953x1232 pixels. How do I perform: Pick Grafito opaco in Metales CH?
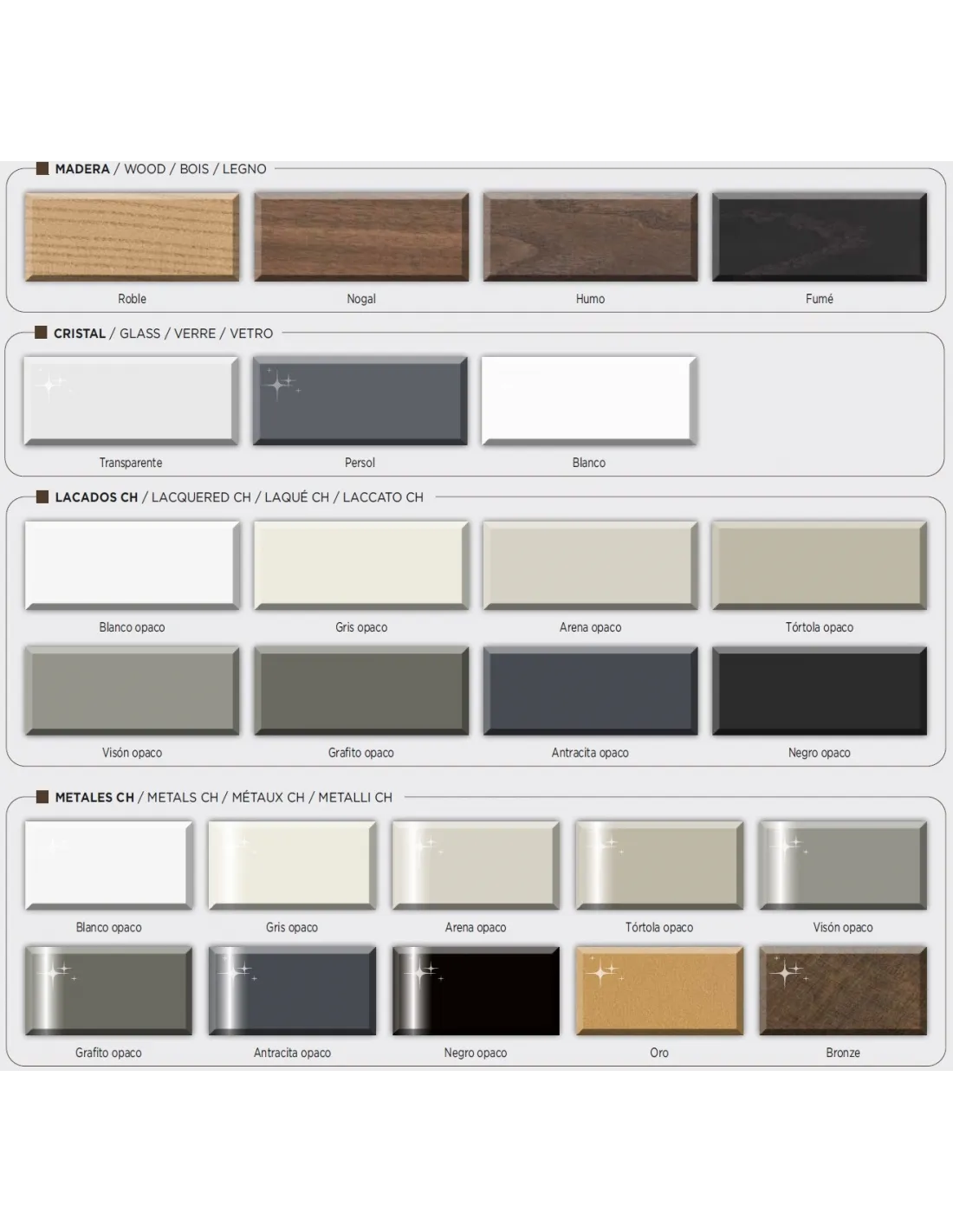point(108,991)
